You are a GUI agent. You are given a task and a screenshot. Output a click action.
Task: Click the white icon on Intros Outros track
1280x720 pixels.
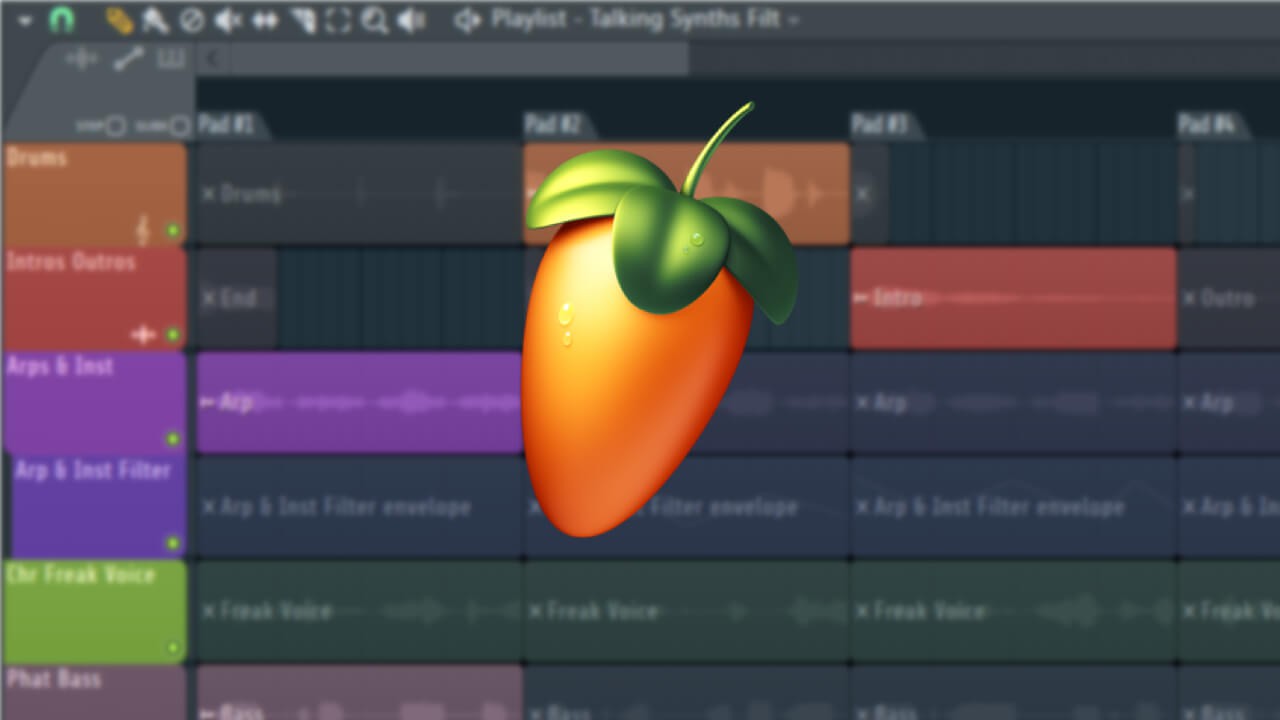[143, 335]
